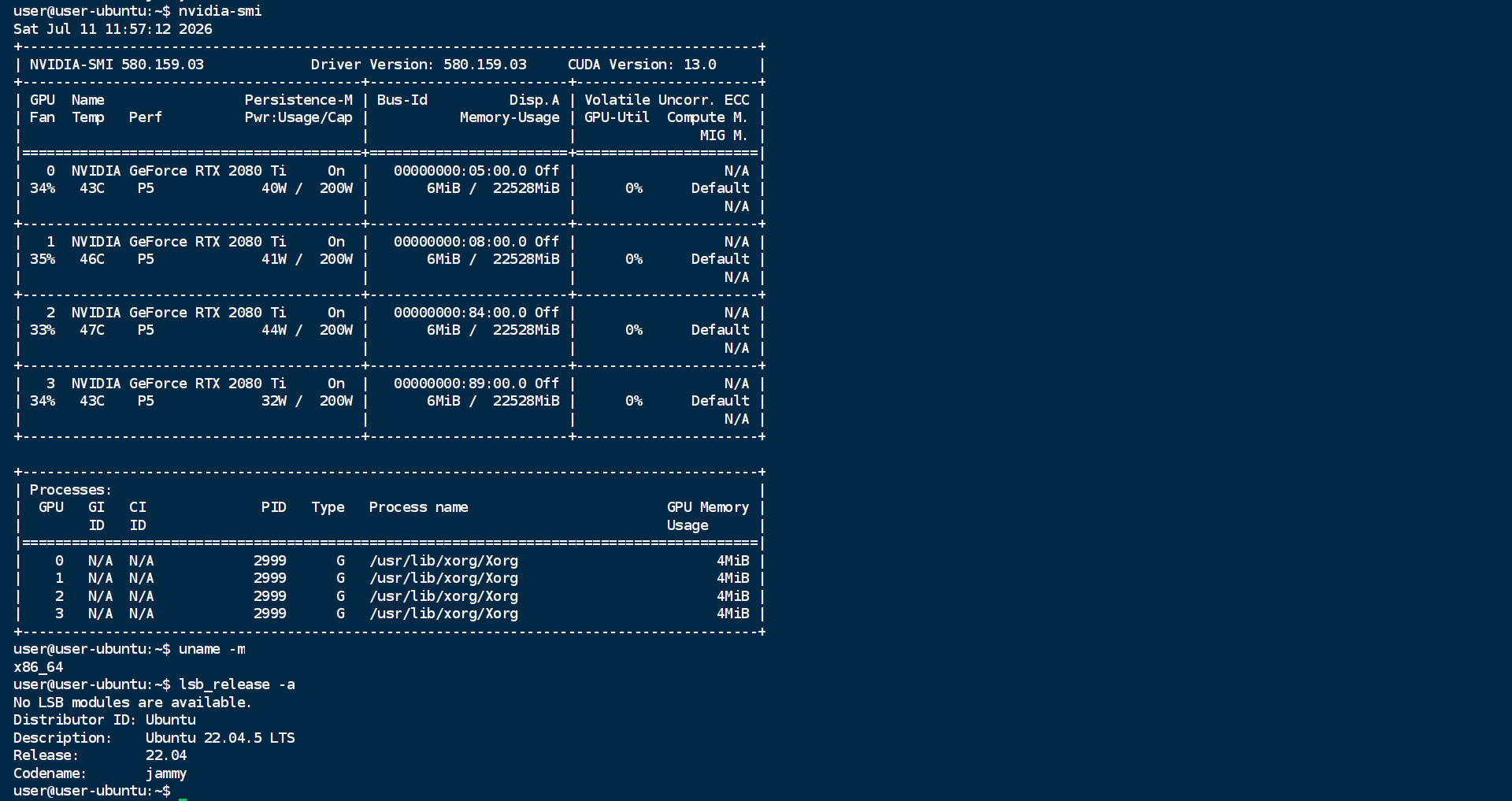Image resolution: width=1512 pixels, height=801 pixels.
Task: Click 'CUDA Version: 13.0' text
Action: tap(642, 65)
